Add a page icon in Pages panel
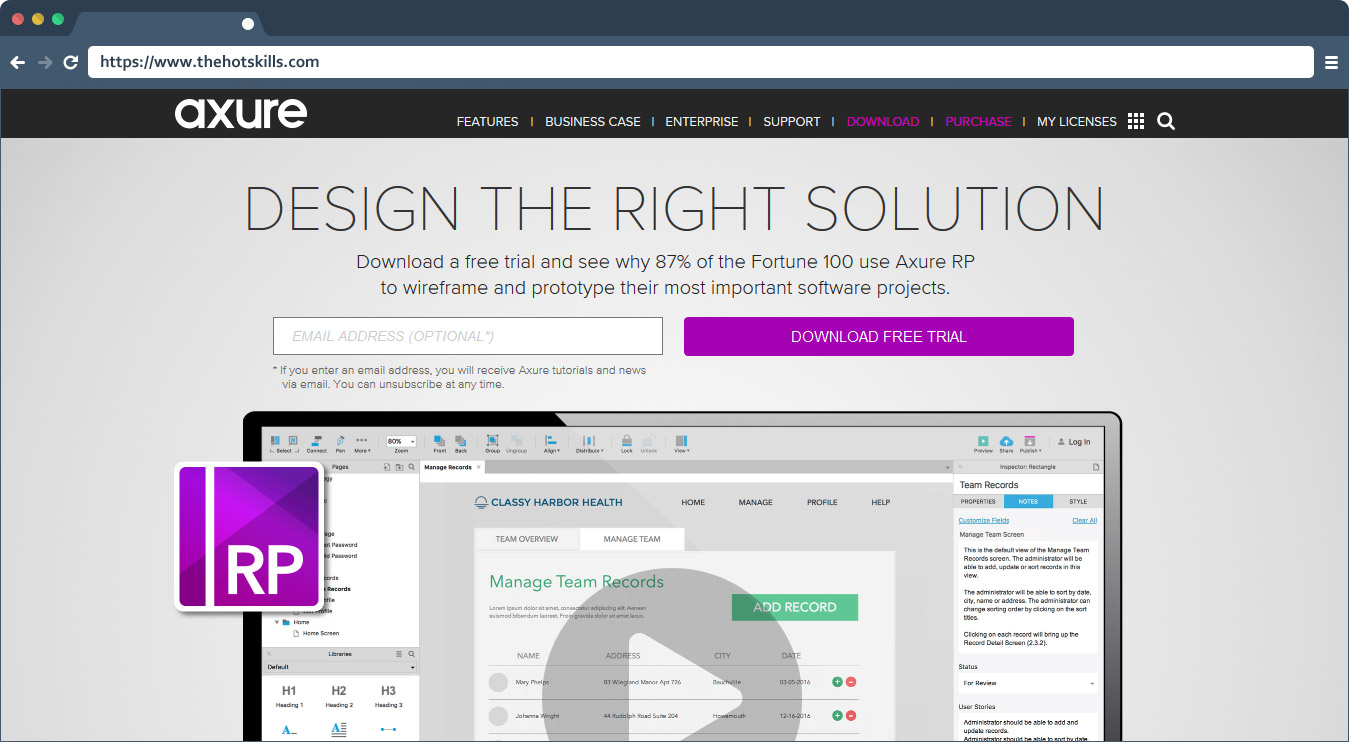 (x=387, y=467)
